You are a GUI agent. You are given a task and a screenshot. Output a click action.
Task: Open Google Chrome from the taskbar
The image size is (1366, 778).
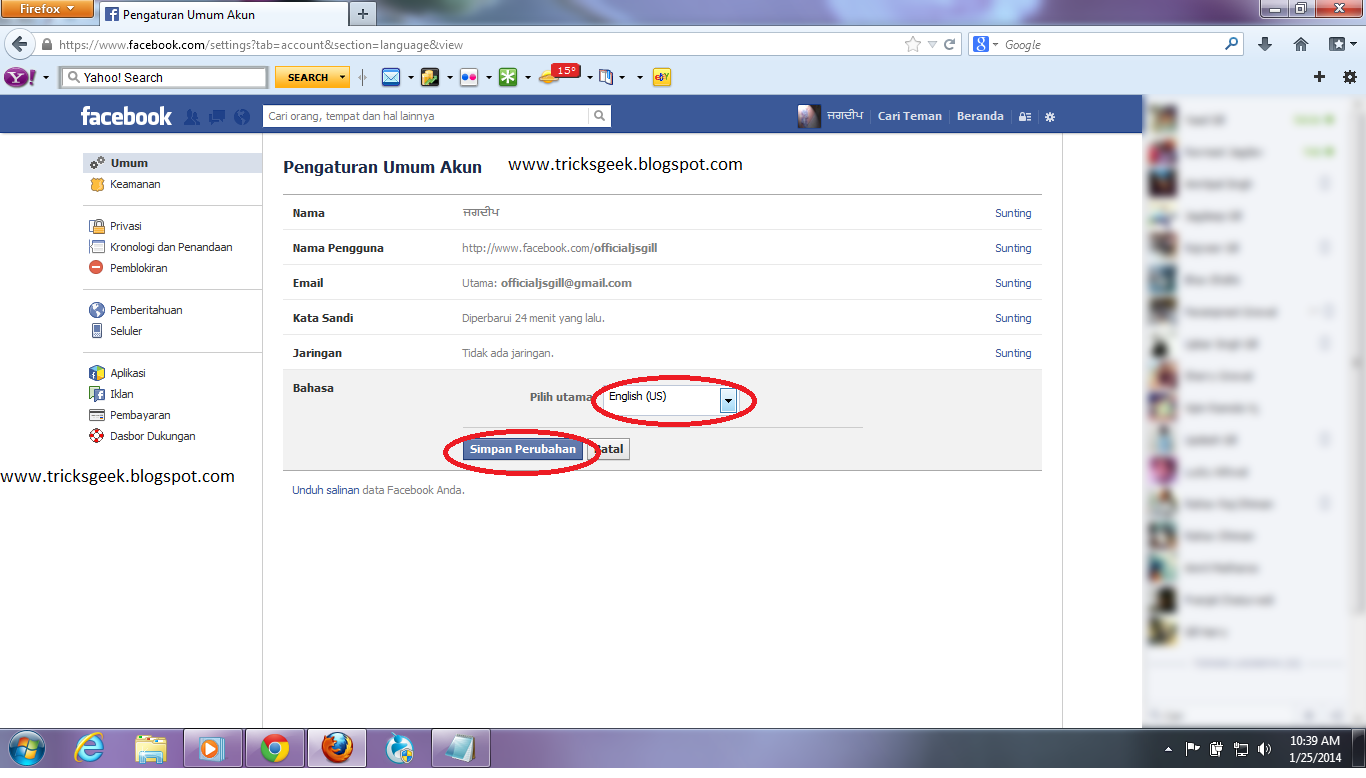point(274,748)
